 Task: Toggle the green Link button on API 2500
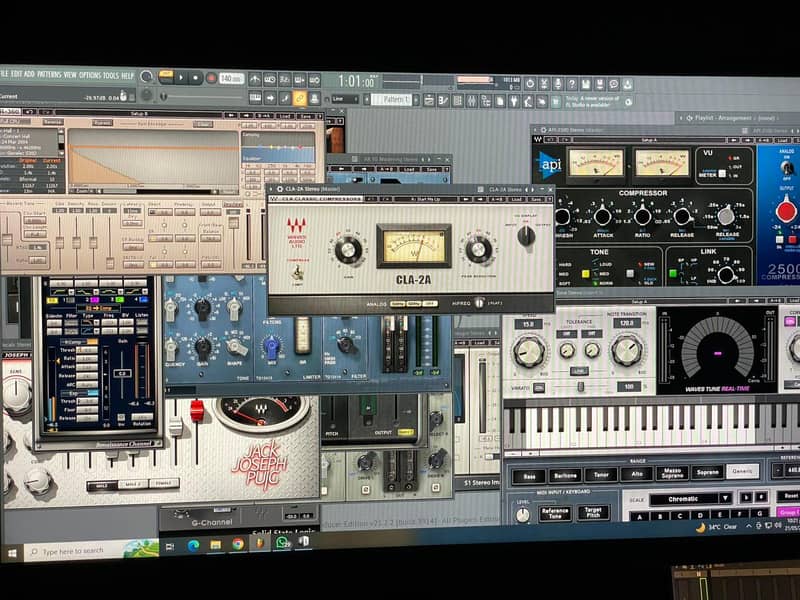[x=672, y=273]
